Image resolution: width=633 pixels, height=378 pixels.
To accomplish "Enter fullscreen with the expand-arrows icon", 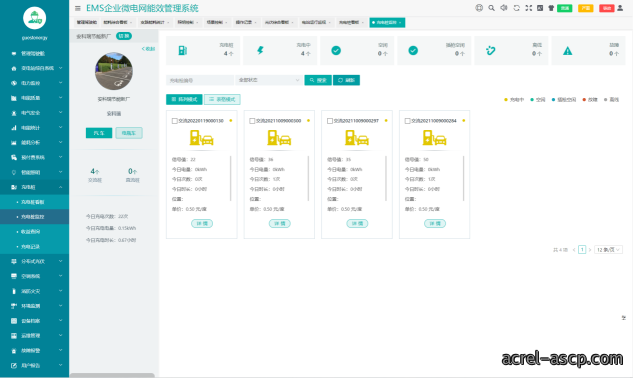I will 528,8.
